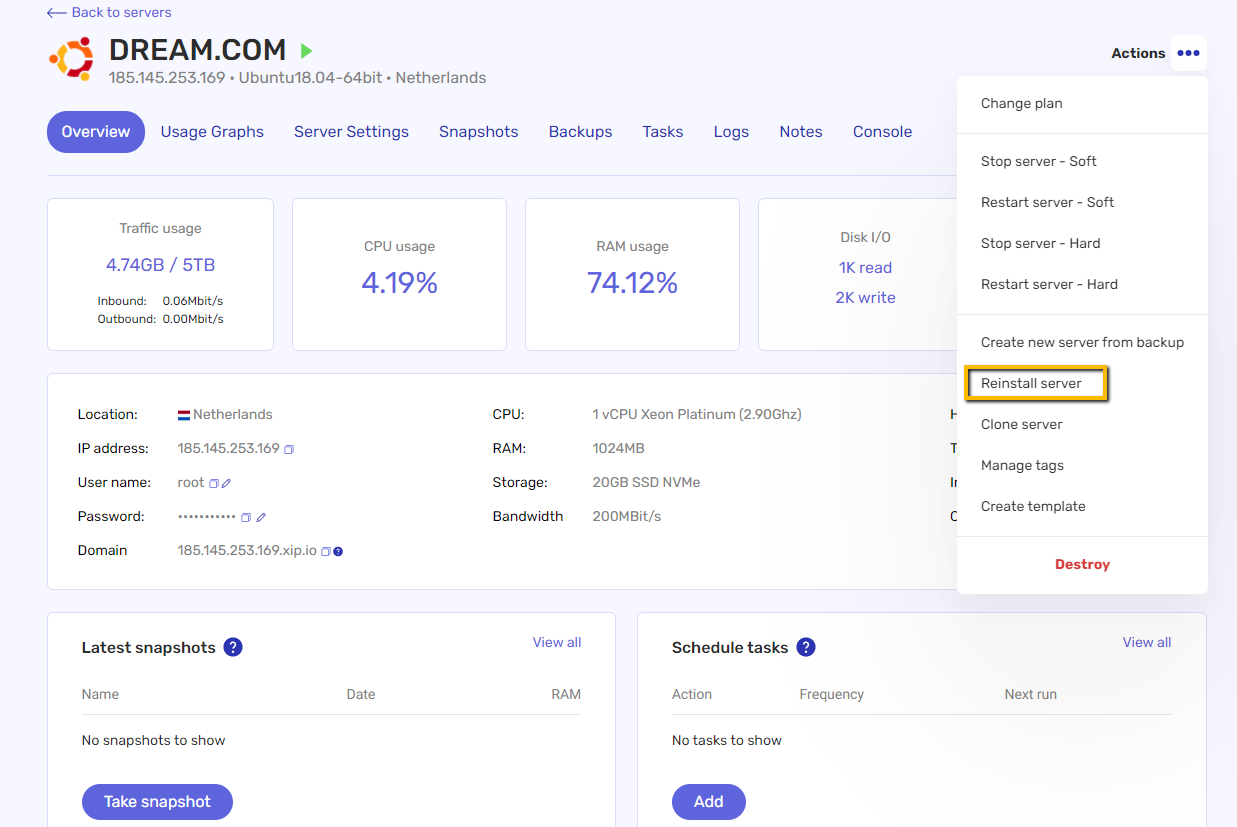The width and height of the screenshot is (1237, 827).
Task: Click the 1 vCPU Xeon Platinum text
Action: [x=697, y=414]
